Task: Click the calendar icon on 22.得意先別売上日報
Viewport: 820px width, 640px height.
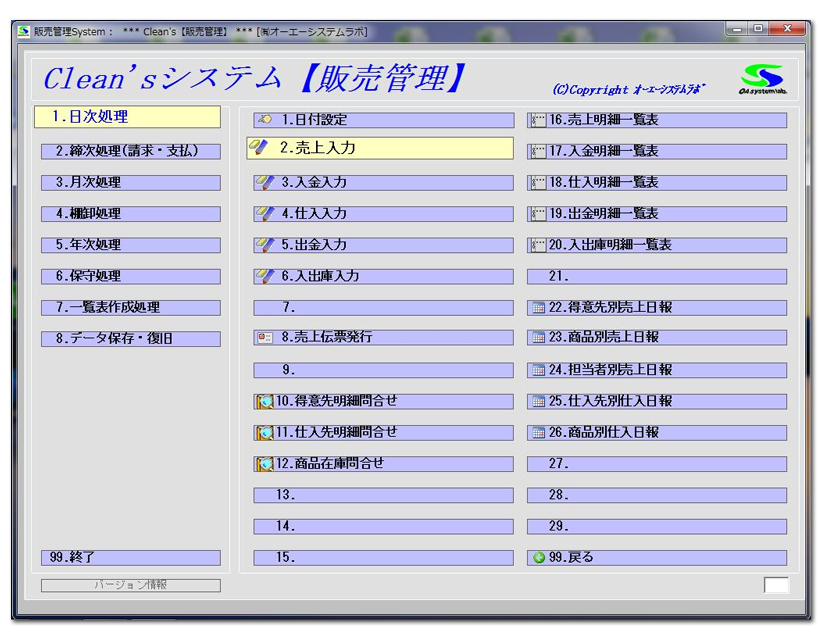Action: [x=539, y=307]
